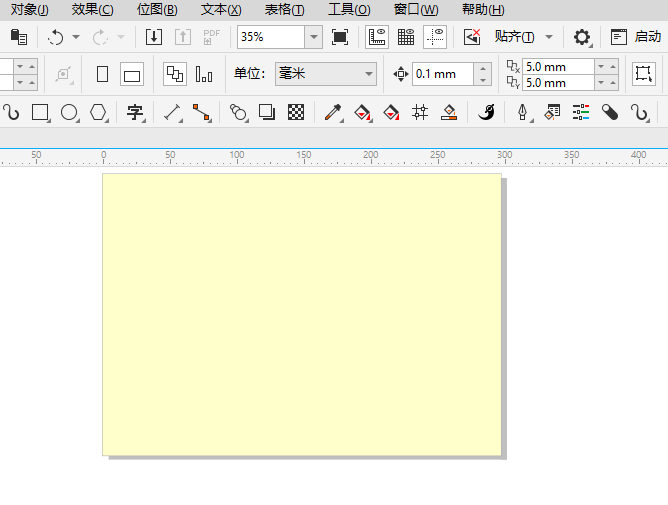Select the Eyedropper tool
Image resolution: width=668 pixels, height=505 pixels.
coord(333,113)
